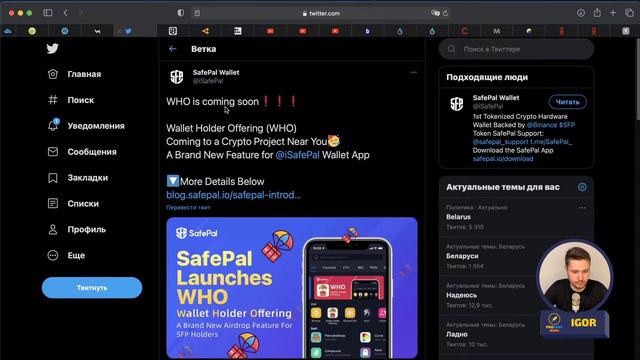Viewport: 640px width, 360px height.
Task: Toggle Safari sidebar button
Action: (48, 13)
